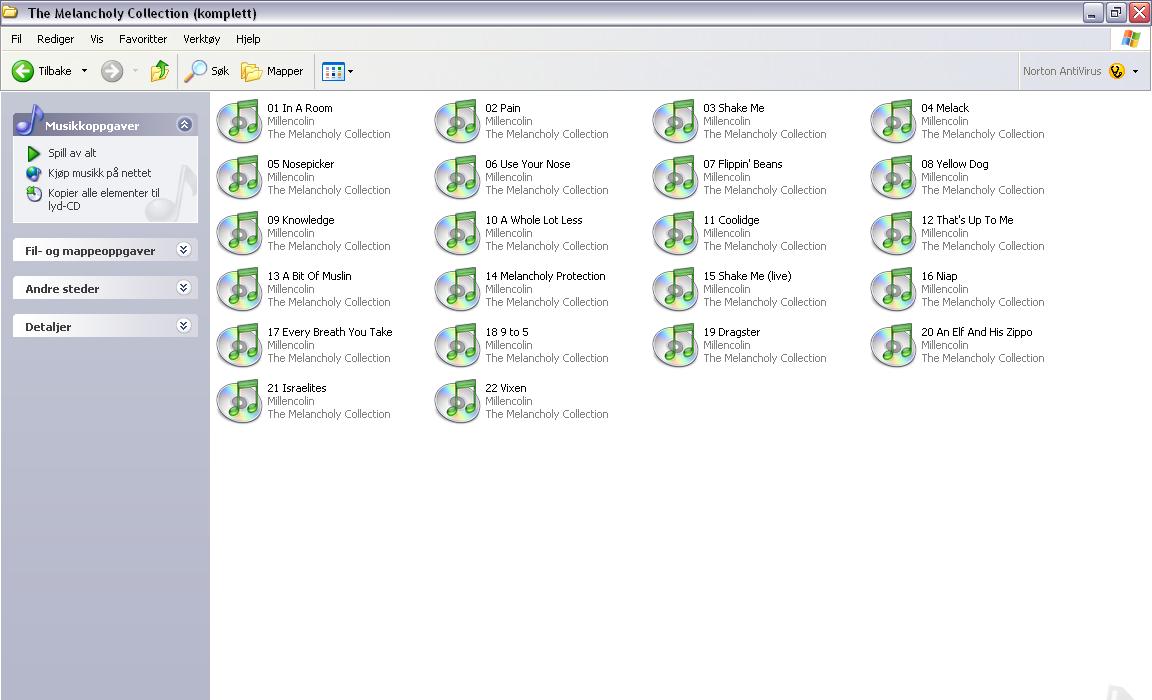1152x700 pixels.
Task: Select the 15 Shake Me (live) icon
Action: click(675, 289)
